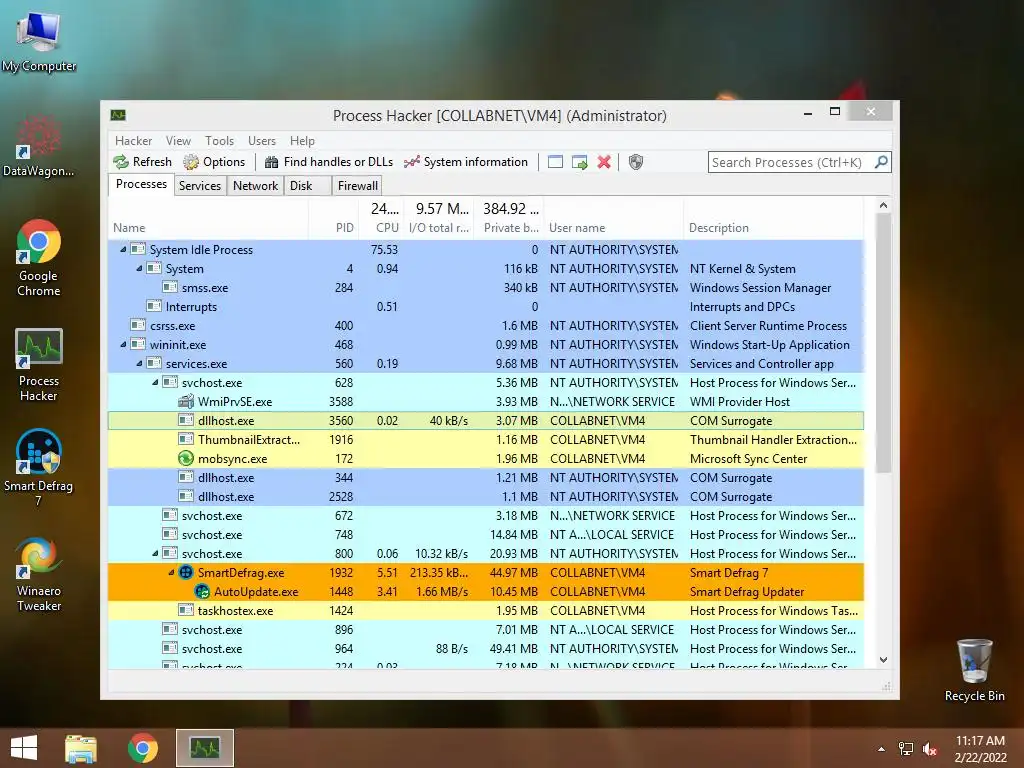Open Process Hacker desktop shortcut

click(39, 365)
